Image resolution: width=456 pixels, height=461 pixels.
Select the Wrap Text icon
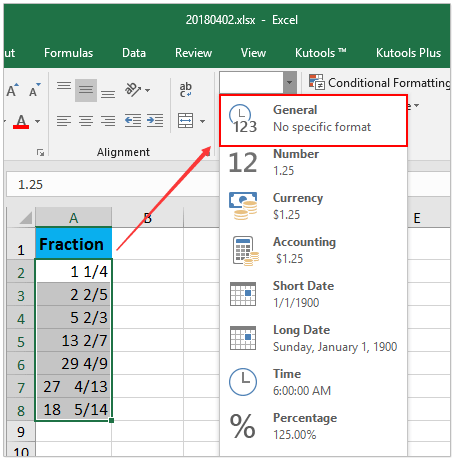coord(186,90)
